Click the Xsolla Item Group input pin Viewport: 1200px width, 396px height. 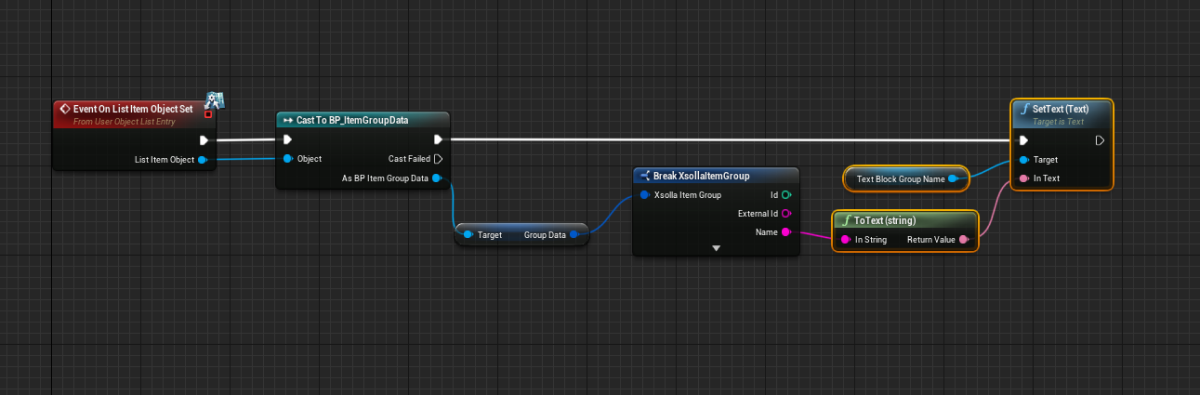645,195
